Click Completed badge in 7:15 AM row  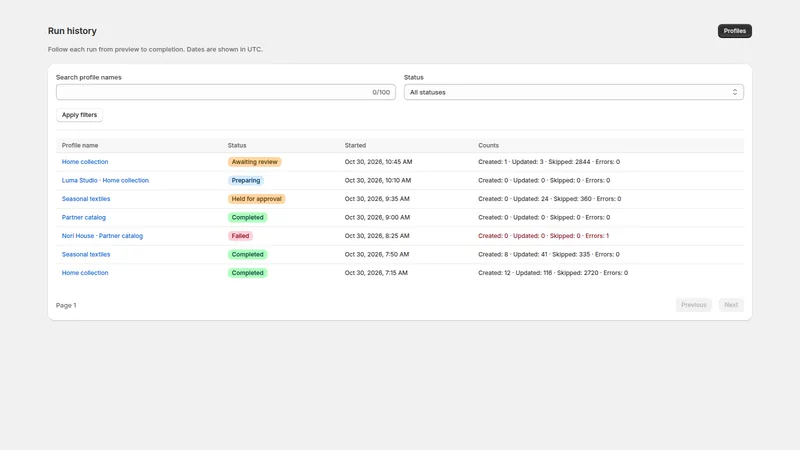[247, 273]
